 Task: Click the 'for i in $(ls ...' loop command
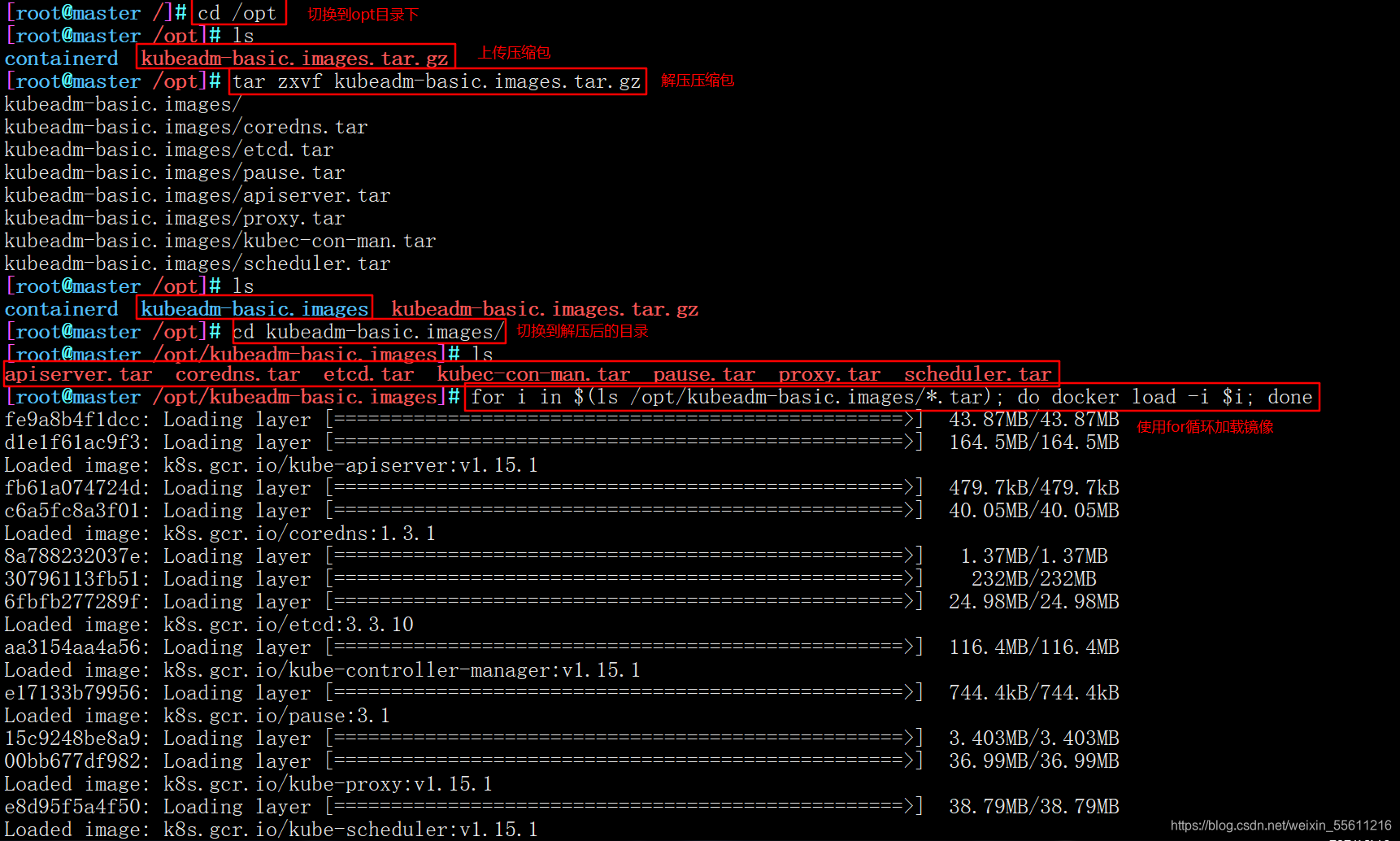892,397
